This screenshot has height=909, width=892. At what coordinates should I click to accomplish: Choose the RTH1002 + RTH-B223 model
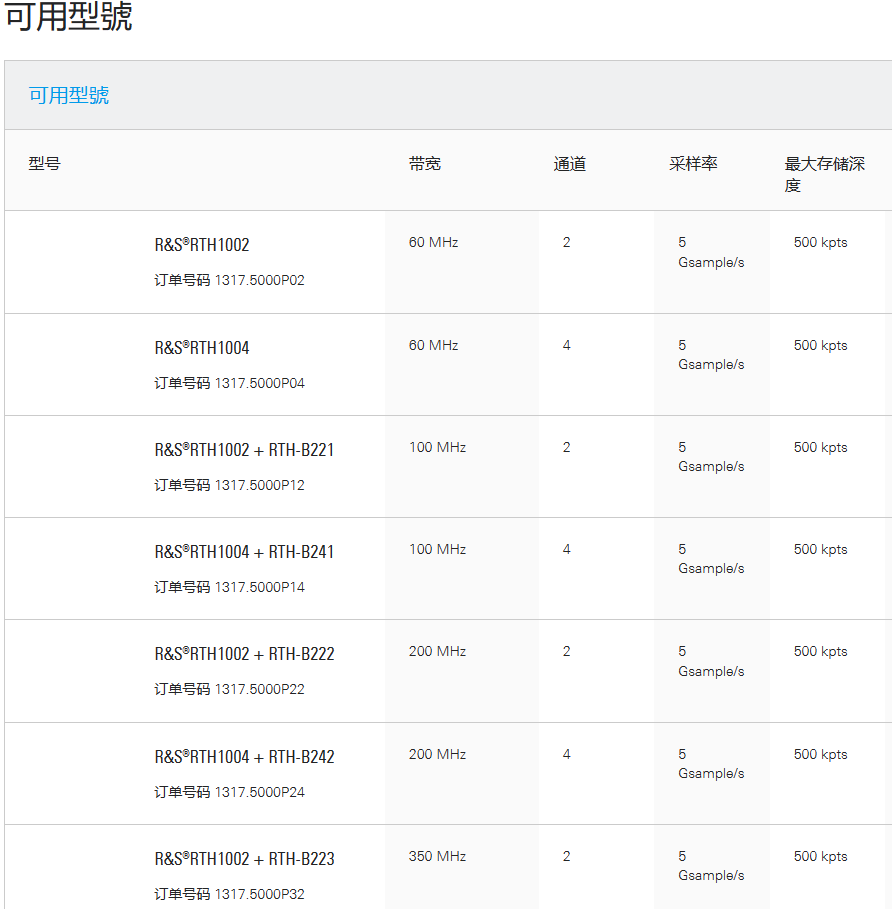coord(244,859)
